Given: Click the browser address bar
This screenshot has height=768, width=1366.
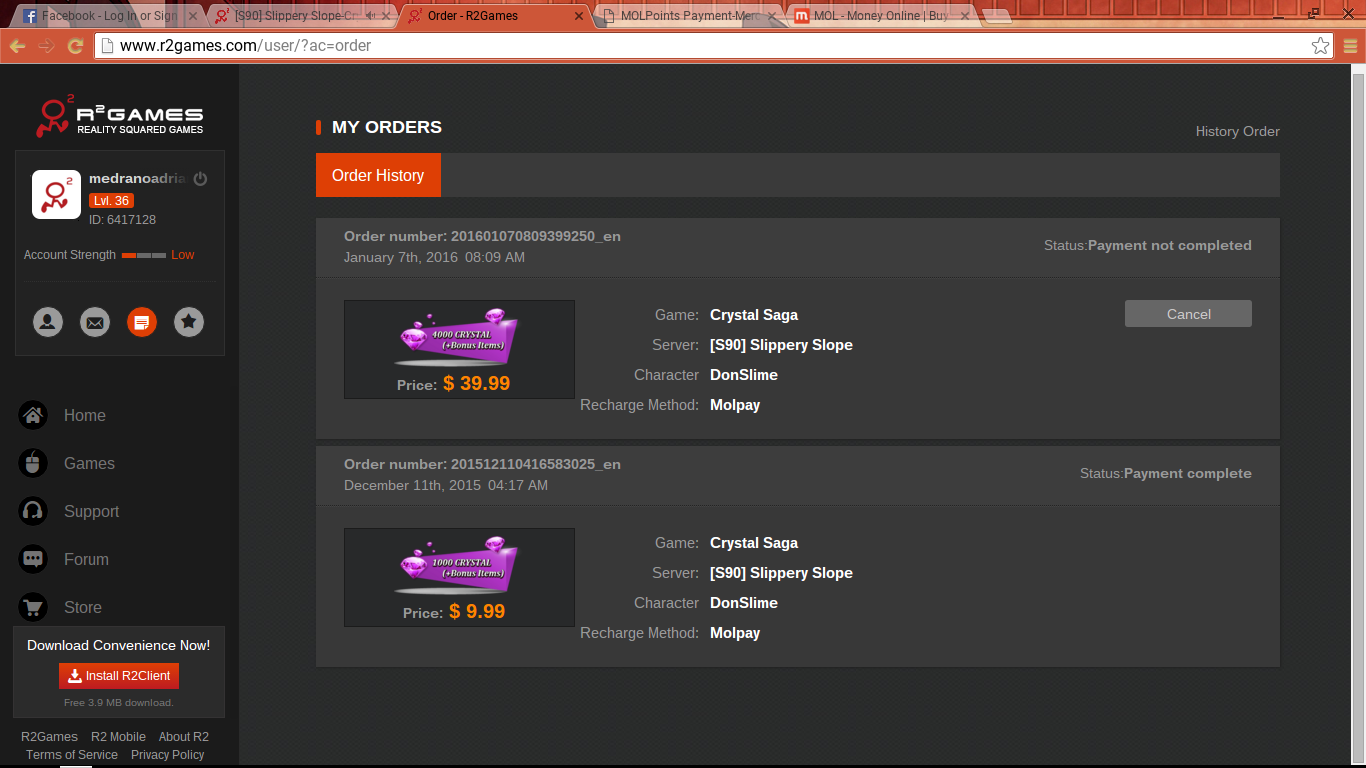Looking at the screenshot, I should tap(700, 46).
